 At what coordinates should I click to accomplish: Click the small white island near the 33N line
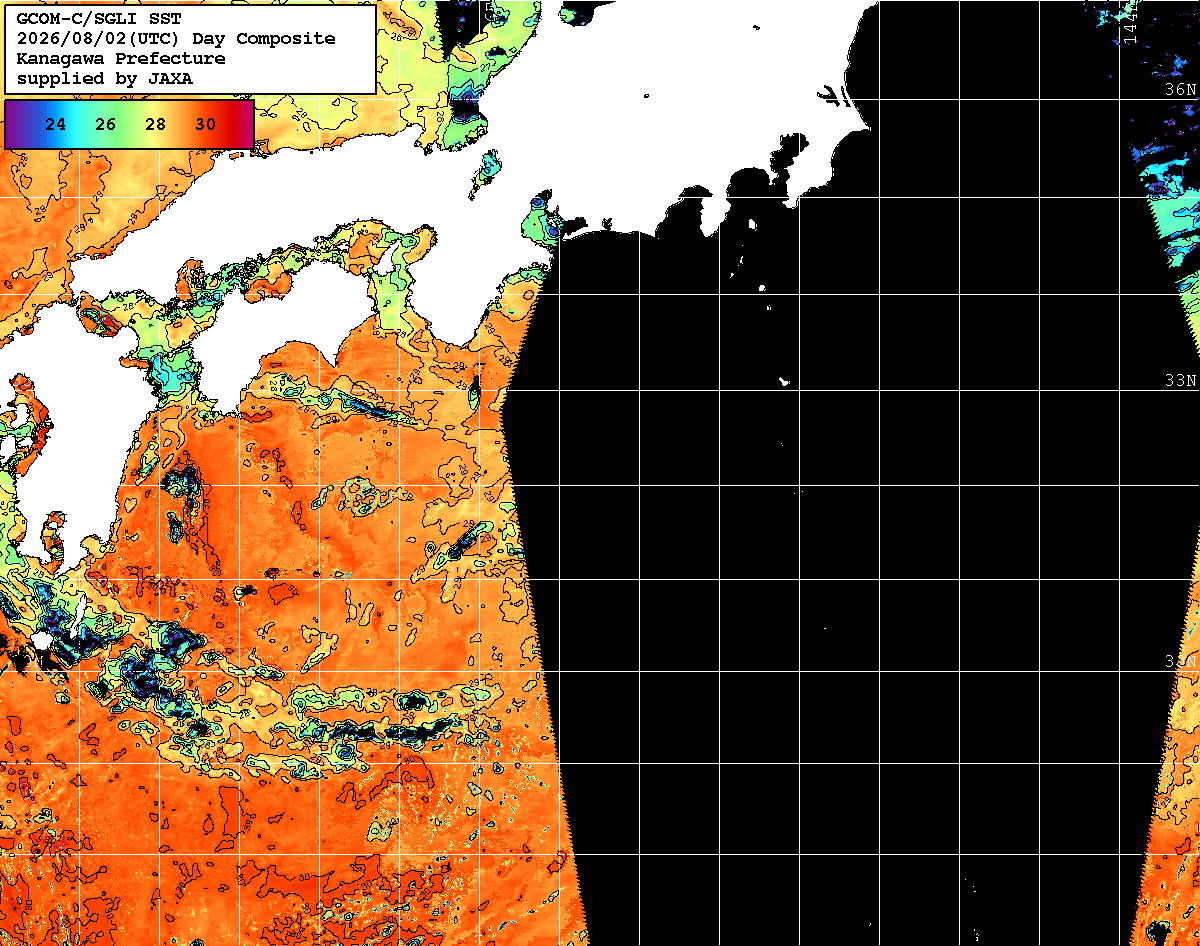click(785, 381)
